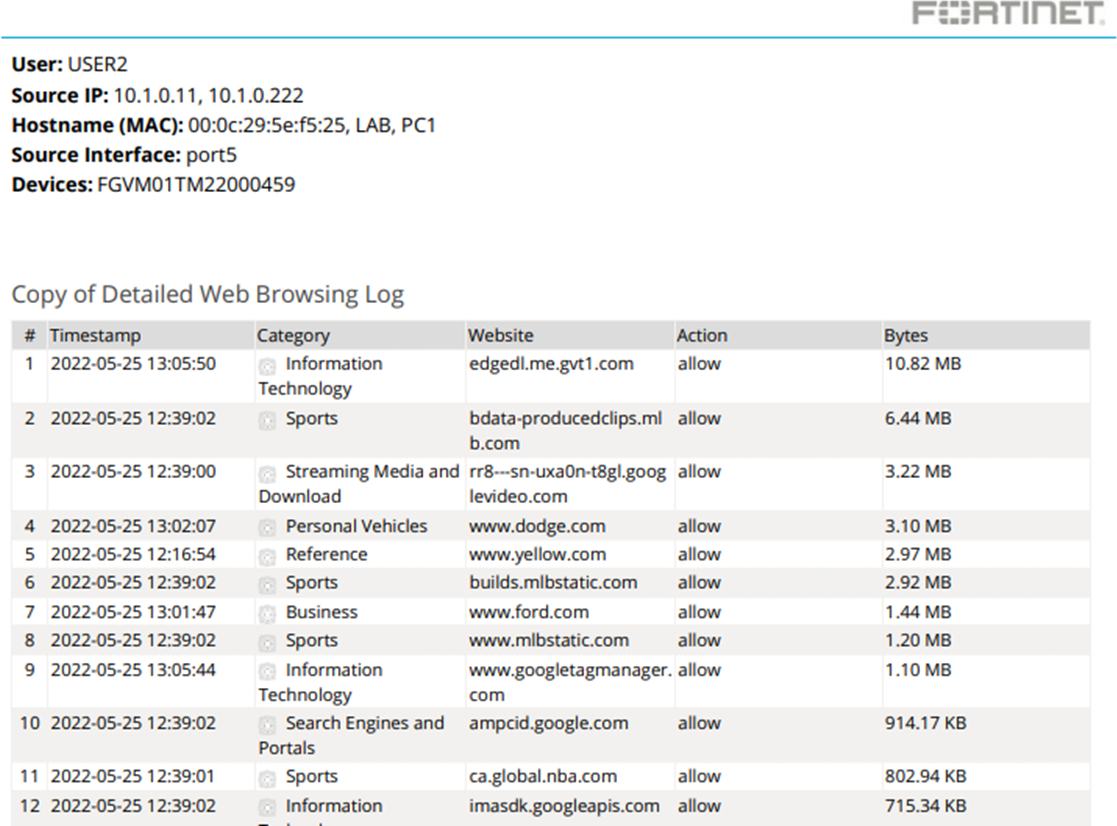Click category icon in bdata-producedclips row
This screenshot has width=1117, height=826.
[267, 421]
